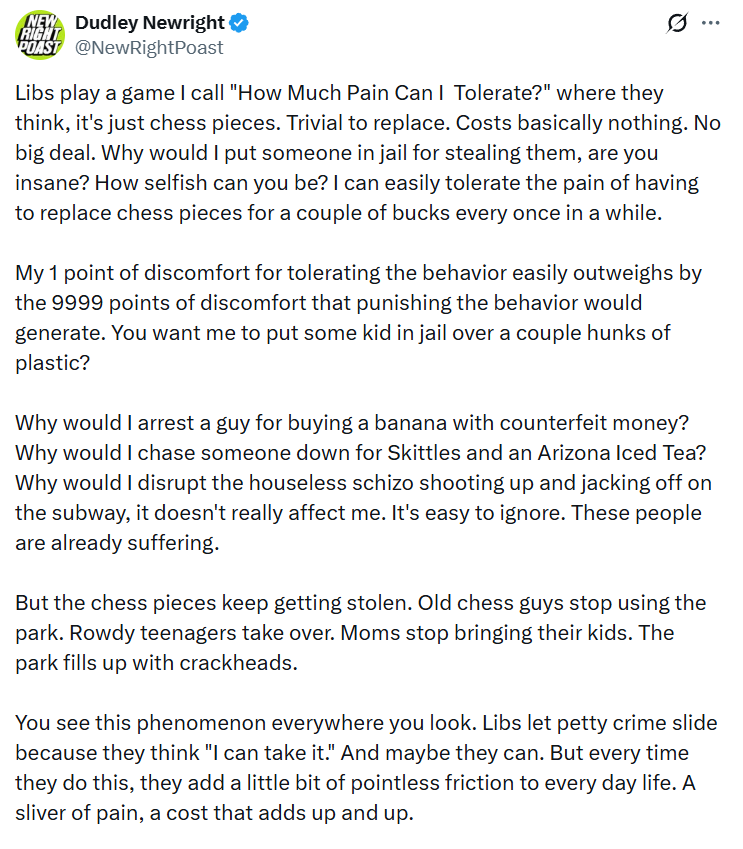Open the @NewRightPoast handle link
This screenshot has width=743, height=849.
tap(149, 48)
